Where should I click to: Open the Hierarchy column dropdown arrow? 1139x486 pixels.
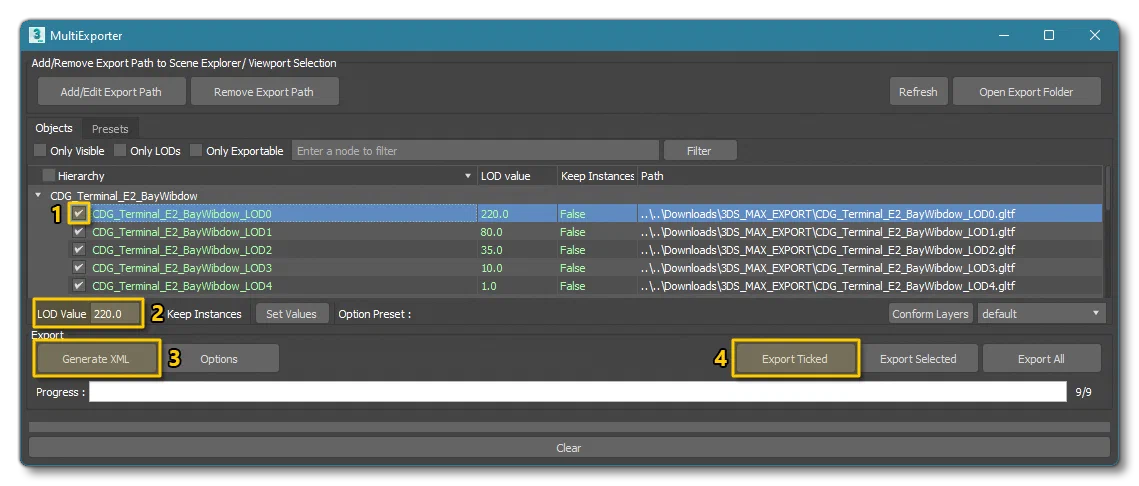pos(468,177)
